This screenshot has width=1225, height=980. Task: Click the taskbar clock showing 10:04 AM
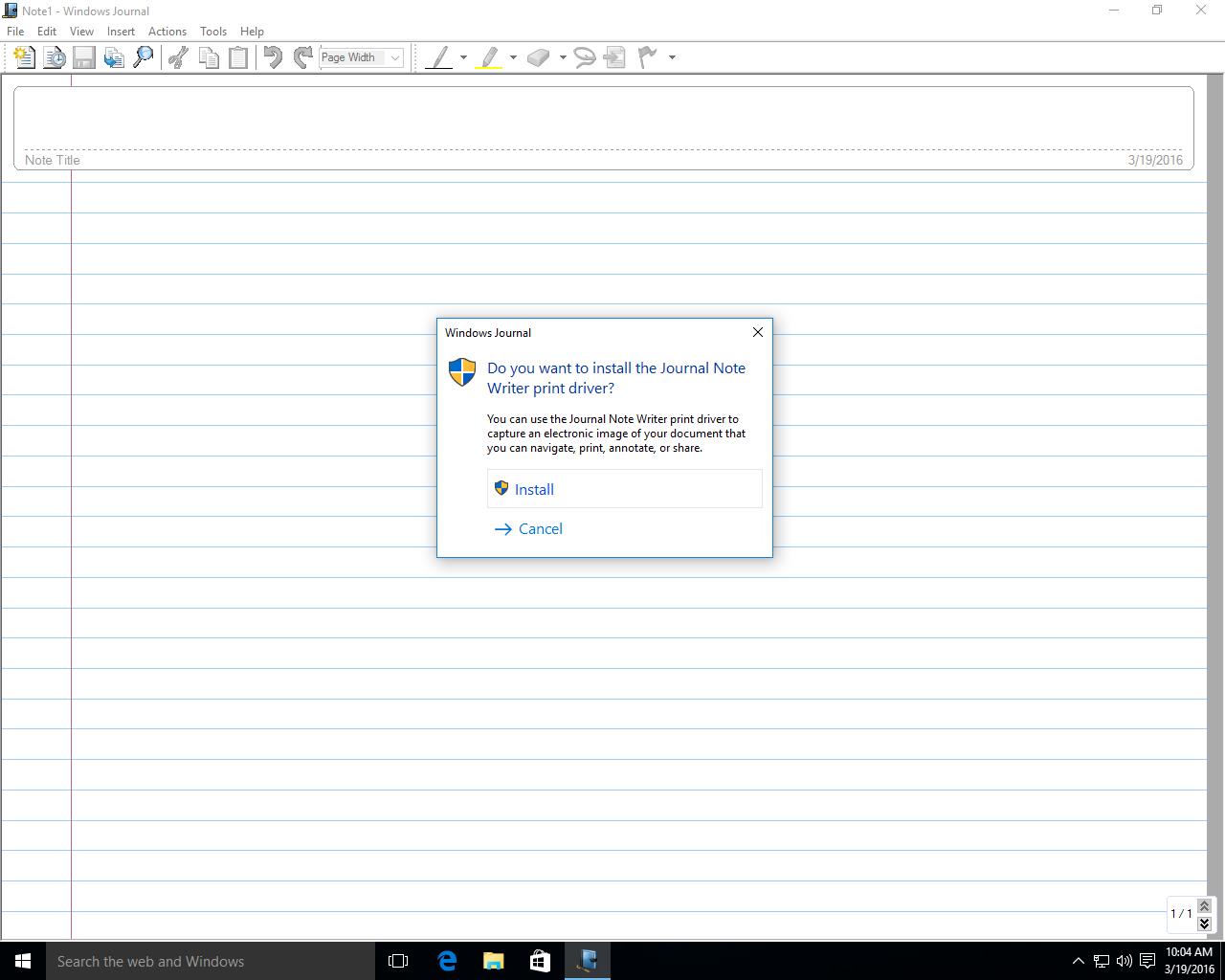(x=1189, y=961)
